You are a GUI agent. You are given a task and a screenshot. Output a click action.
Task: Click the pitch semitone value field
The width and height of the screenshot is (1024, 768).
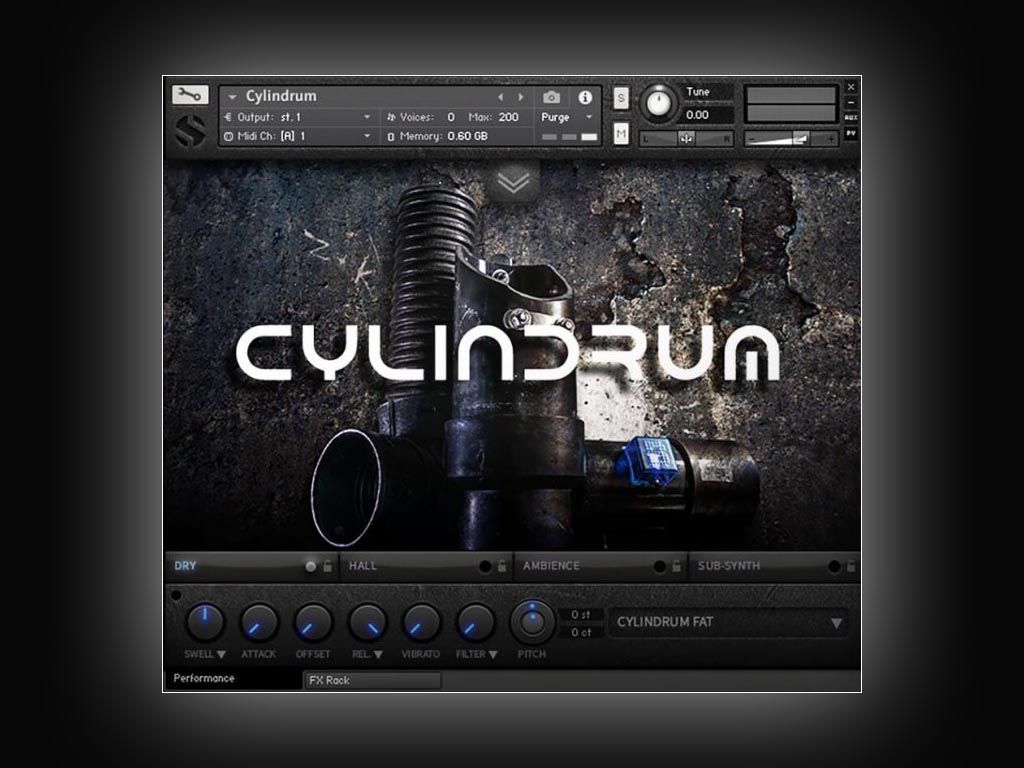pyautogui.click(x=581, y=615)
